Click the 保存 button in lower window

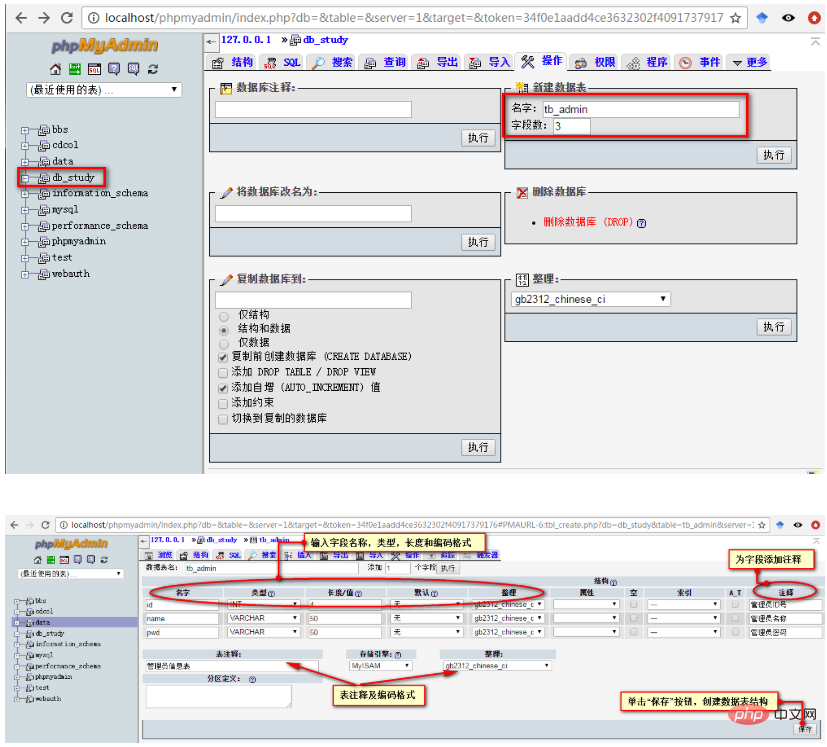[805, 729]
